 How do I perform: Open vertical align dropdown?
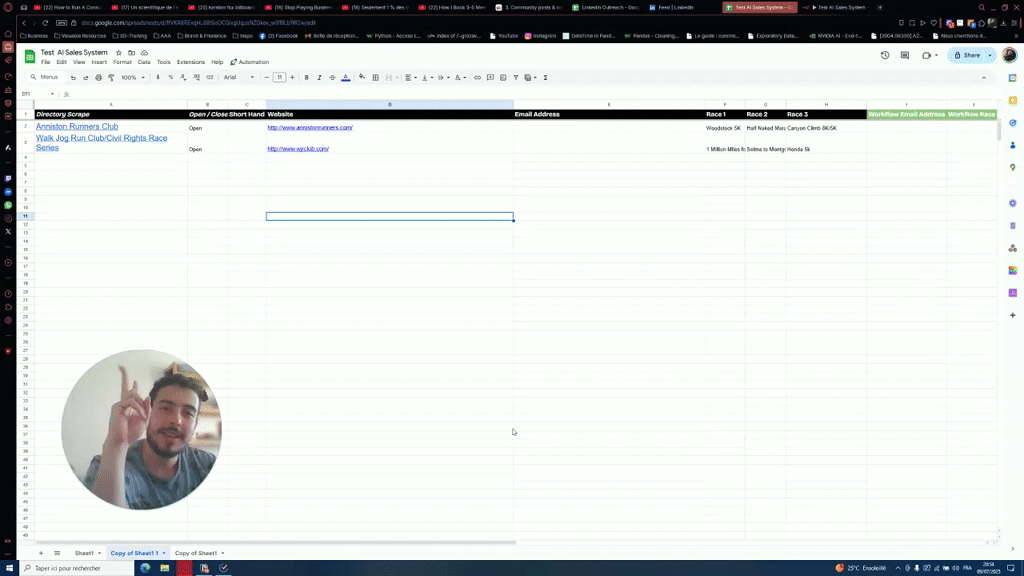[x=428, y=78]
